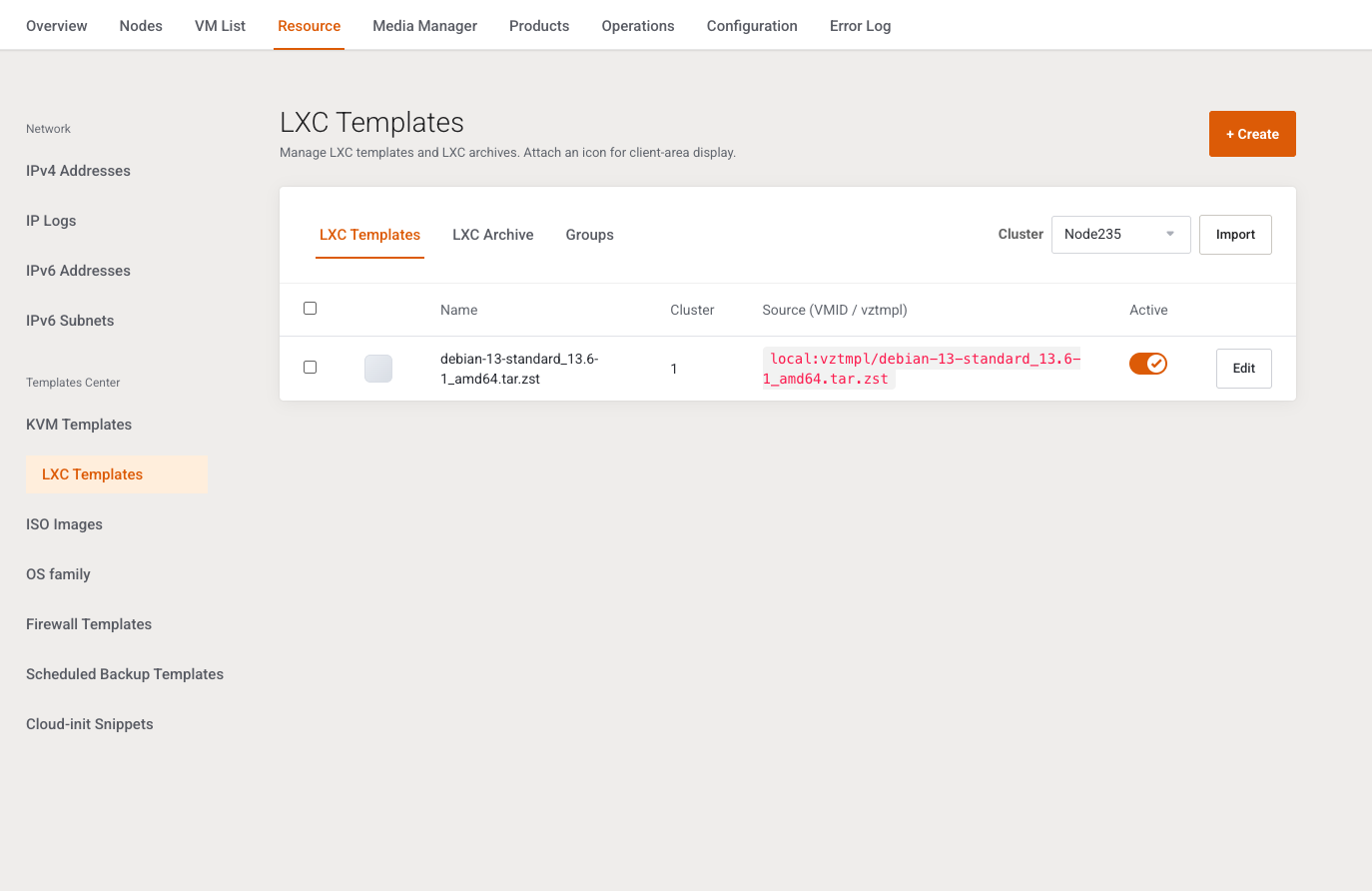Open Scheduled Backup Templates in sidebar
1372x891 pixels.
pyautogui.click(x=125, y=674)
